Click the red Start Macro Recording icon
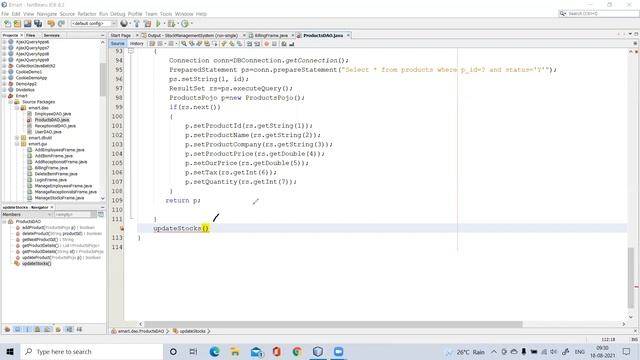Image resolution: width=640 pixels, height=360 pixels. pyautogui.click(x=267, y=44)
